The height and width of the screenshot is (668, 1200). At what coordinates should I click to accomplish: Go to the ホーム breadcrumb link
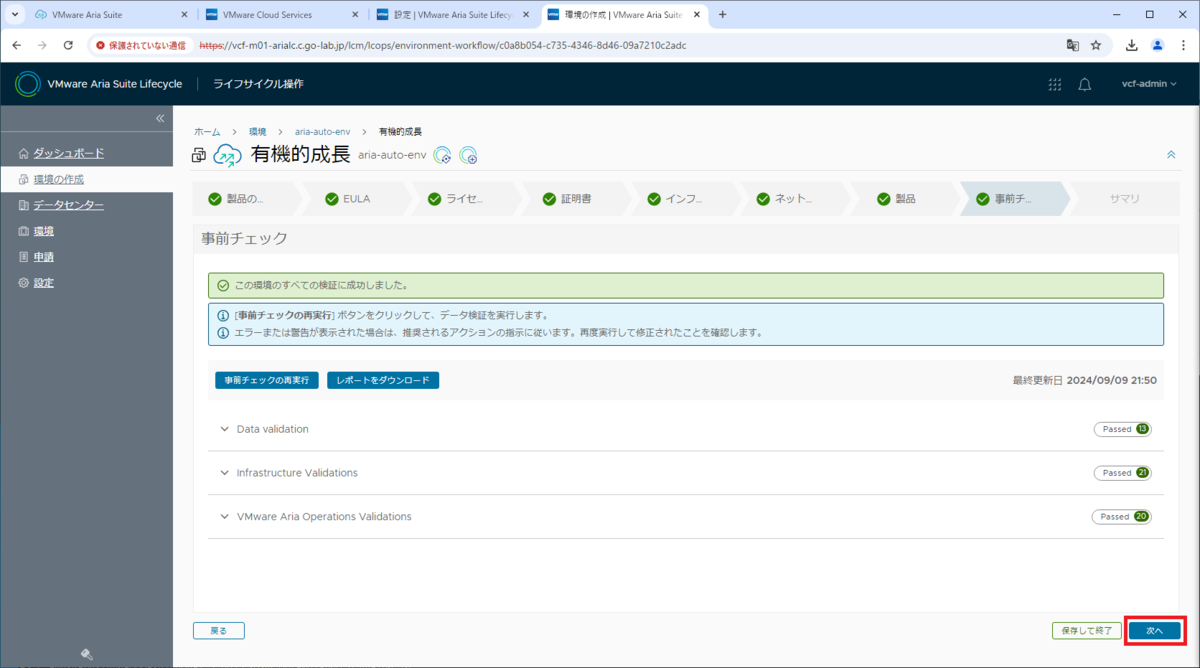(207, 132)
